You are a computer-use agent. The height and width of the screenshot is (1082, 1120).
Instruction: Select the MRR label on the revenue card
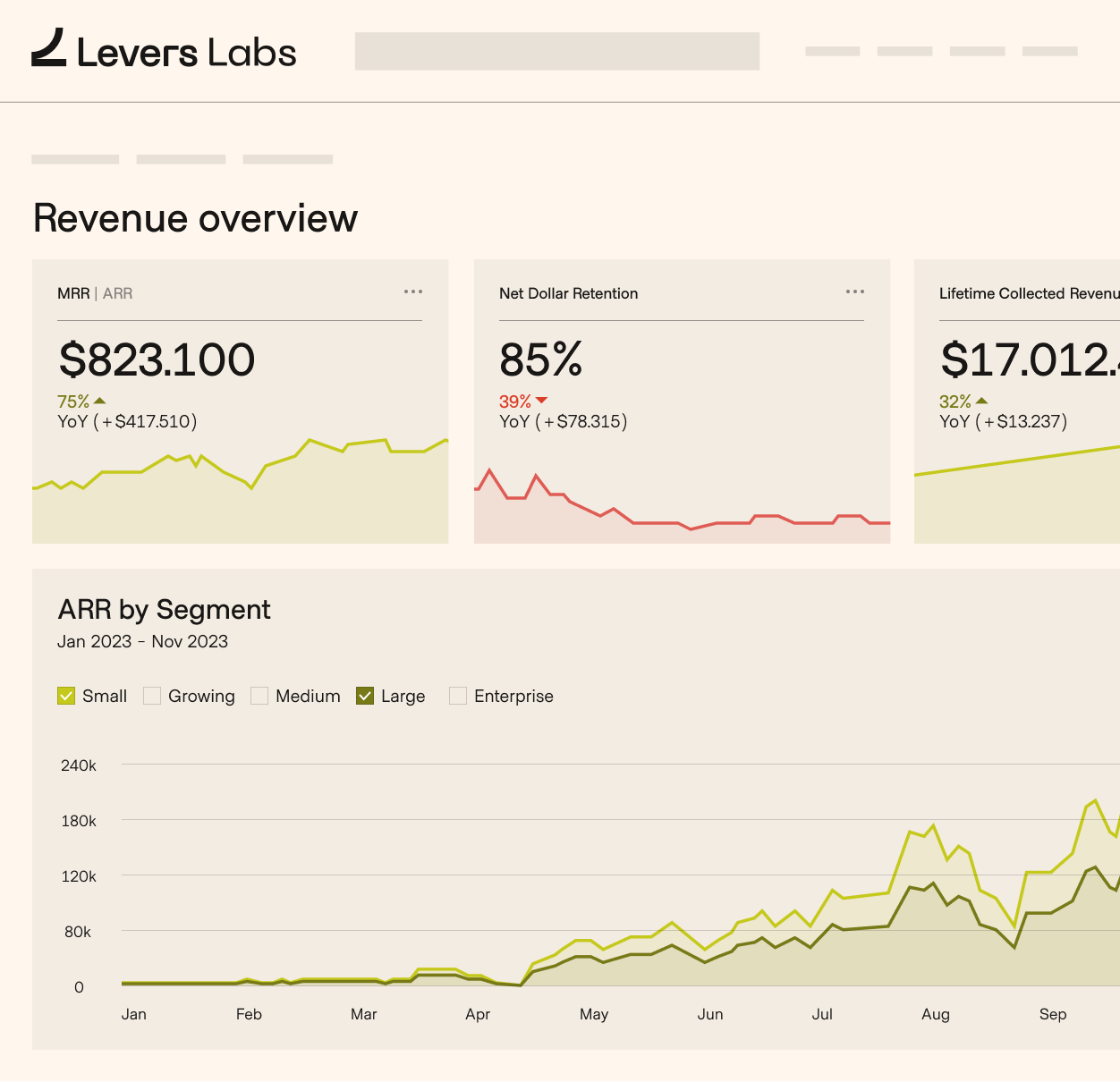coord(72,293)
